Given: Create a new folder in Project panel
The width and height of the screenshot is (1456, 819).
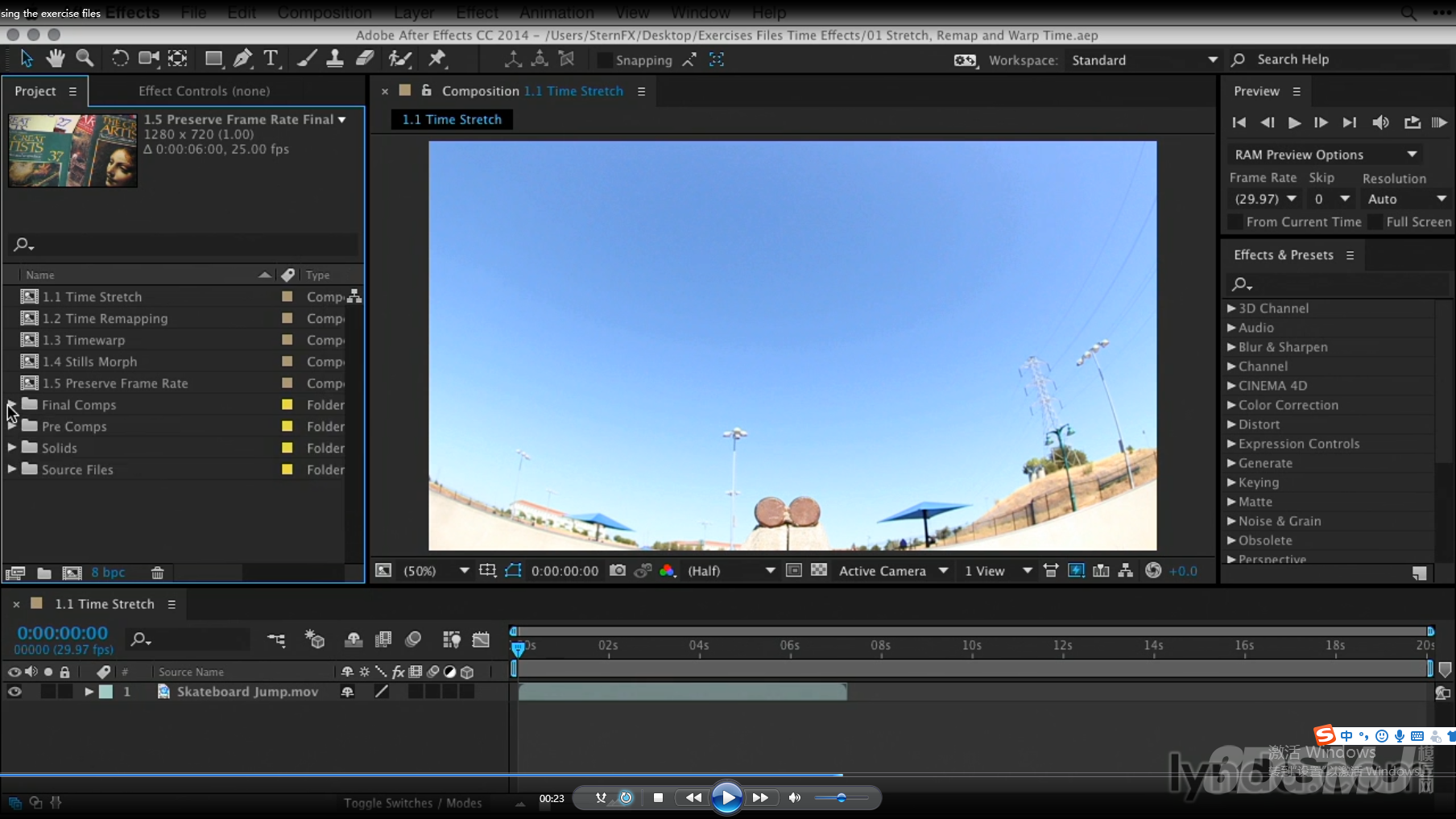Looking at the screenshot, I should [44, 573].
